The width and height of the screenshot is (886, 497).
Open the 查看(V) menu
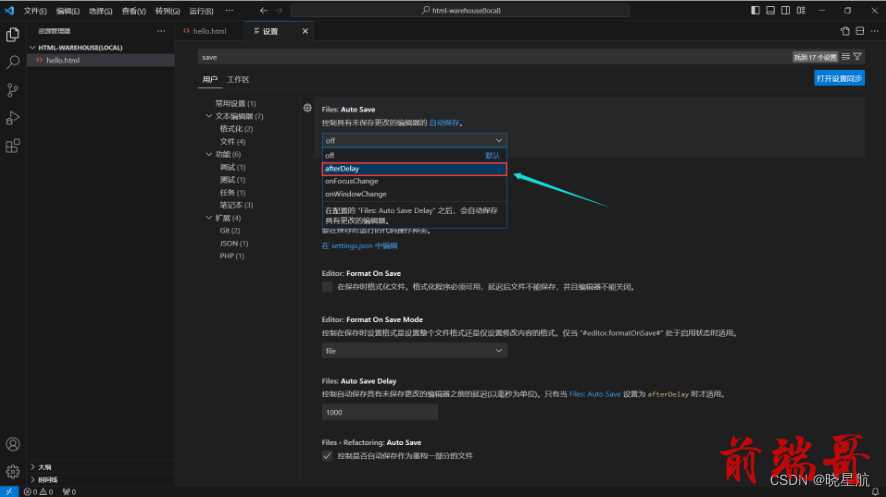pyautogui.click(x=134, y=11)
